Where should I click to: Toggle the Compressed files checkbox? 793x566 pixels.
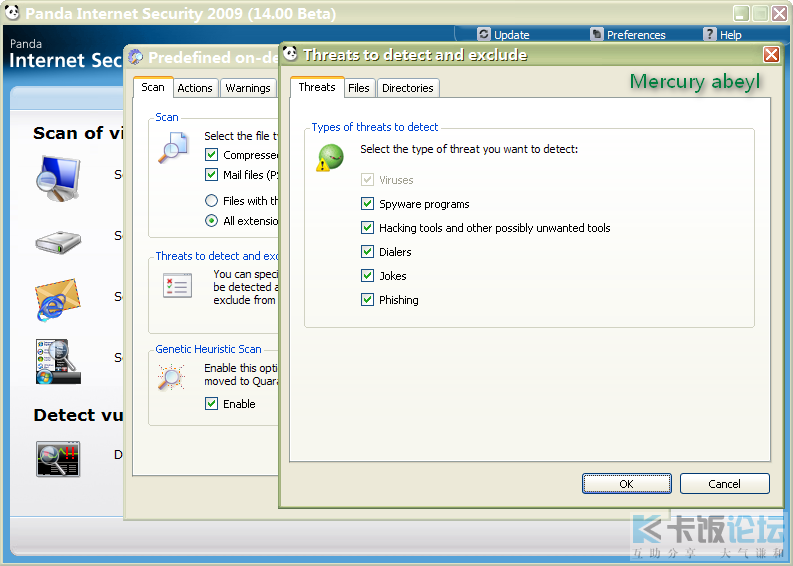211,155
